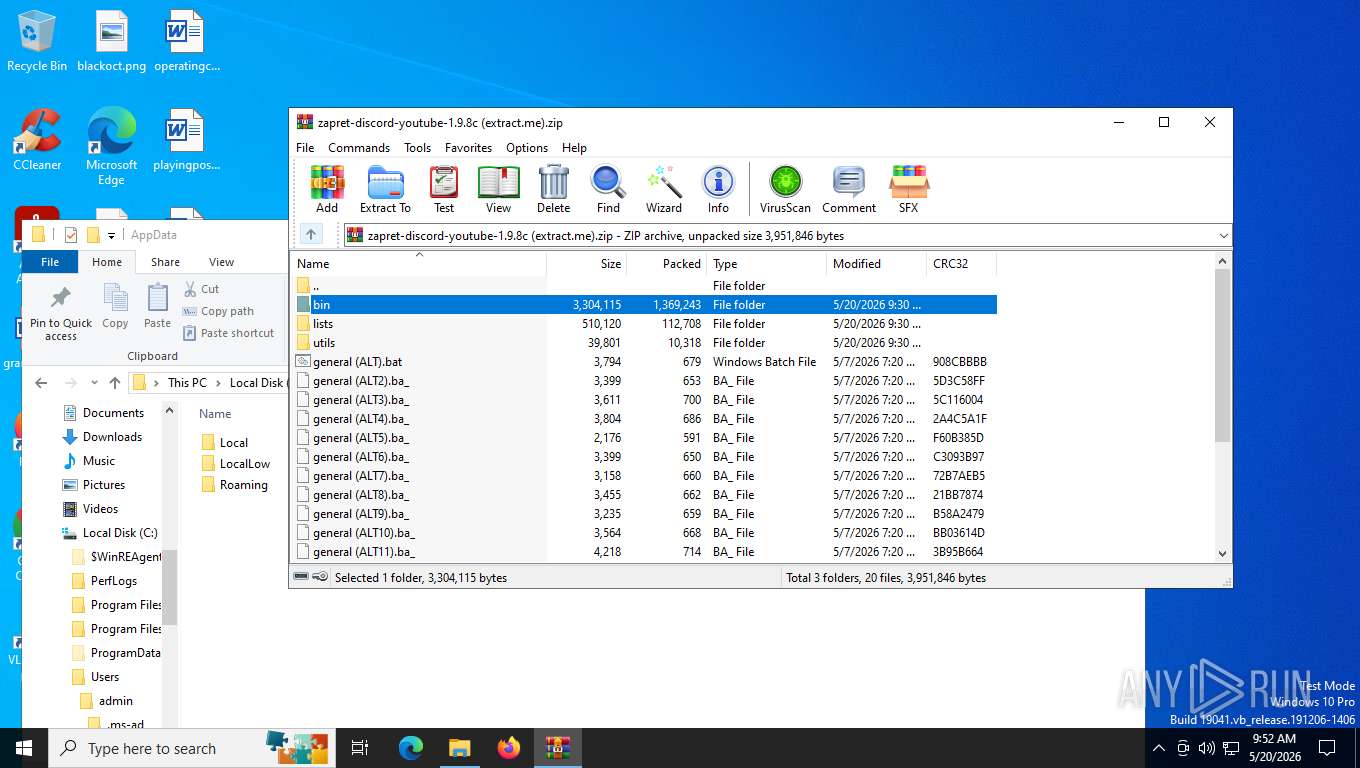Click the Extract To toolbar icon

(385, 189)
